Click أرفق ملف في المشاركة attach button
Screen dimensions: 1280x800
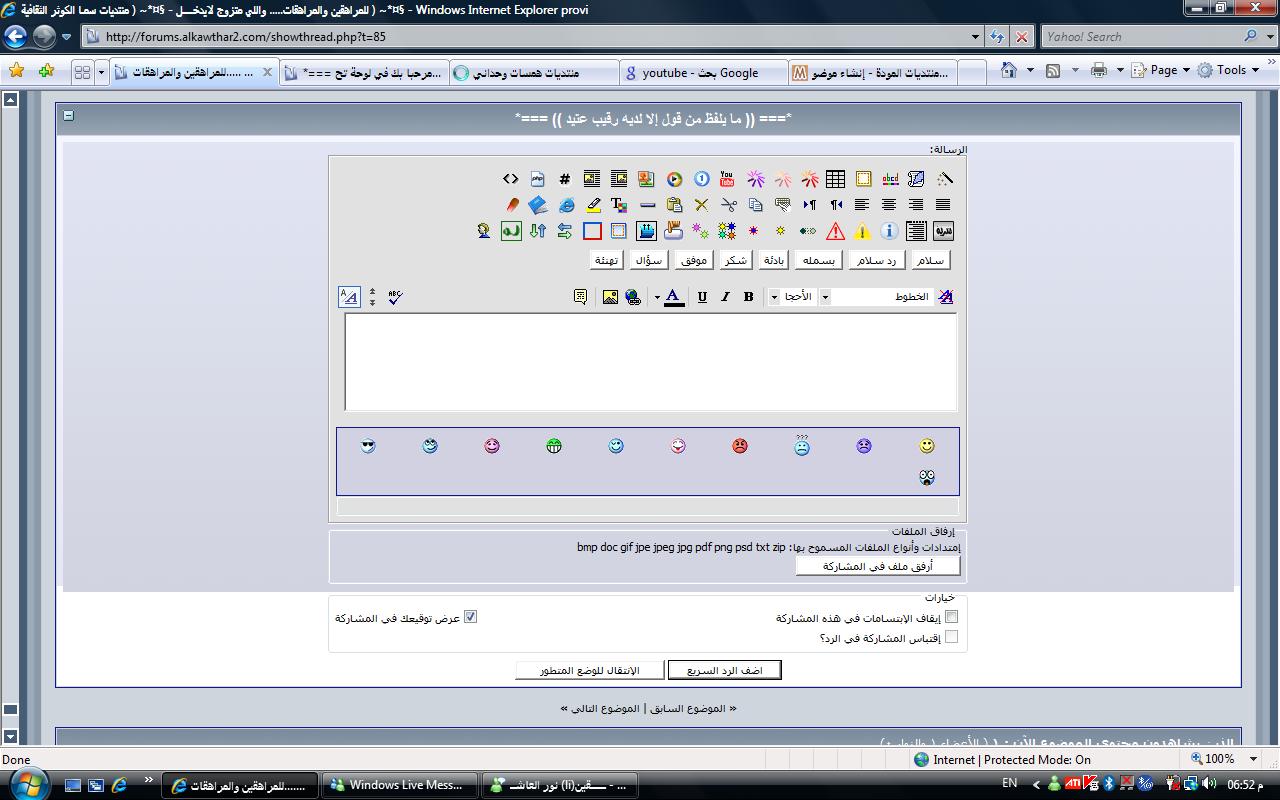point(877,566)
